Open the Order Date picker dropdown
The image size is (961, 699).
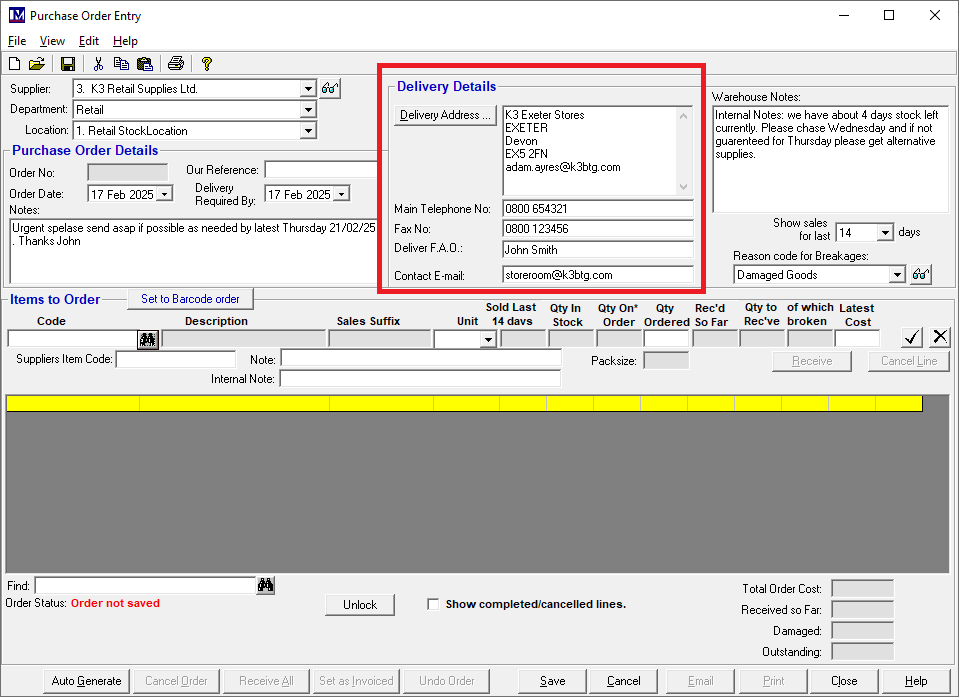coord(165,194)
